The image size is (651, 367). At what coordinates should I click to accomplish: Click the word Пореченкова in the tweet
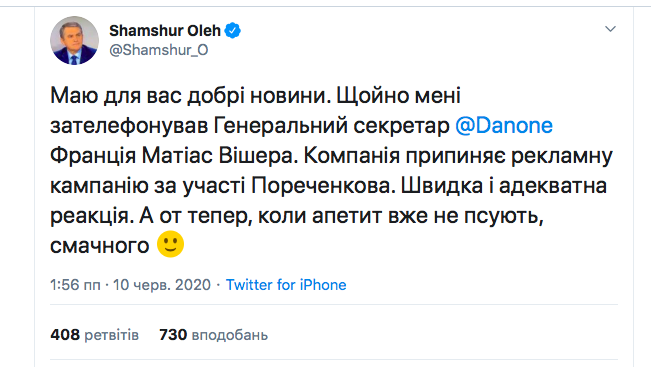click(x=322, y=186)
